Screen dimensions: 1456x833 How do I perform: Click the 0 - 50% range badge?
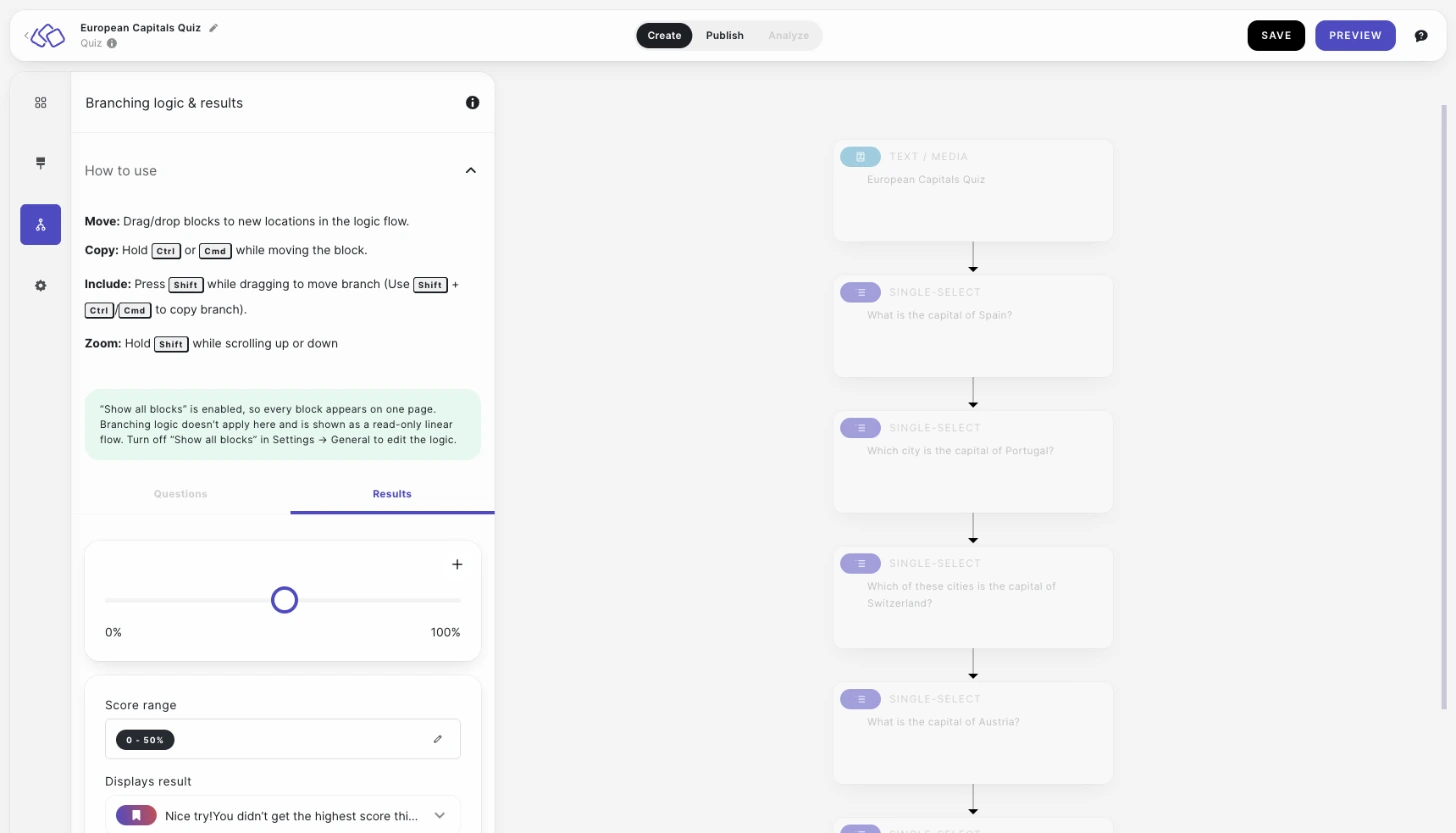pyautogui.click(x=145, y=740)
